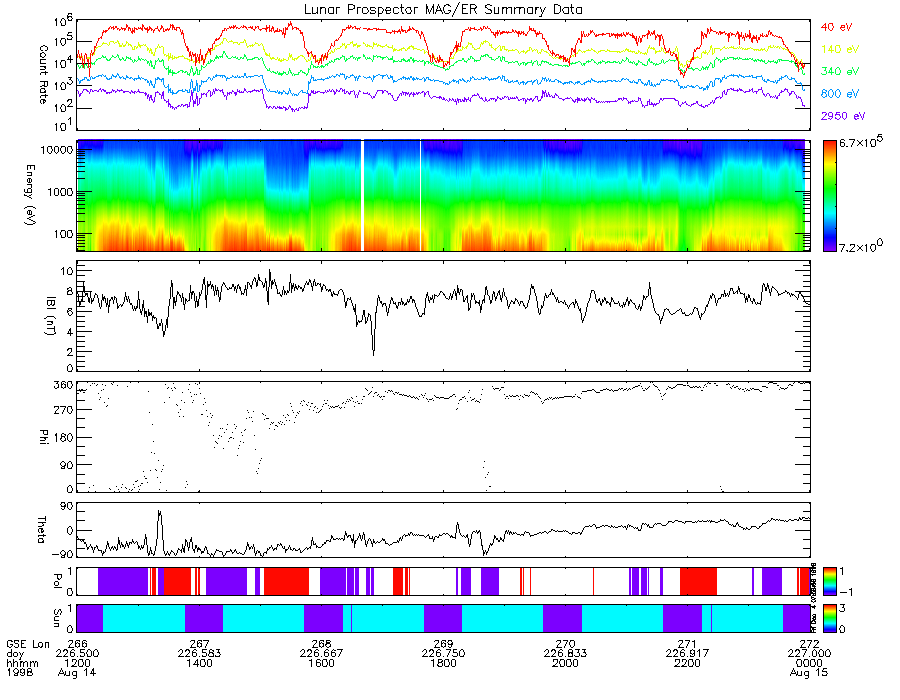Image resolution: width=900 pixels, height=700 pixels.
Task: Select the doy value 226.750
Action: point(443,654)
